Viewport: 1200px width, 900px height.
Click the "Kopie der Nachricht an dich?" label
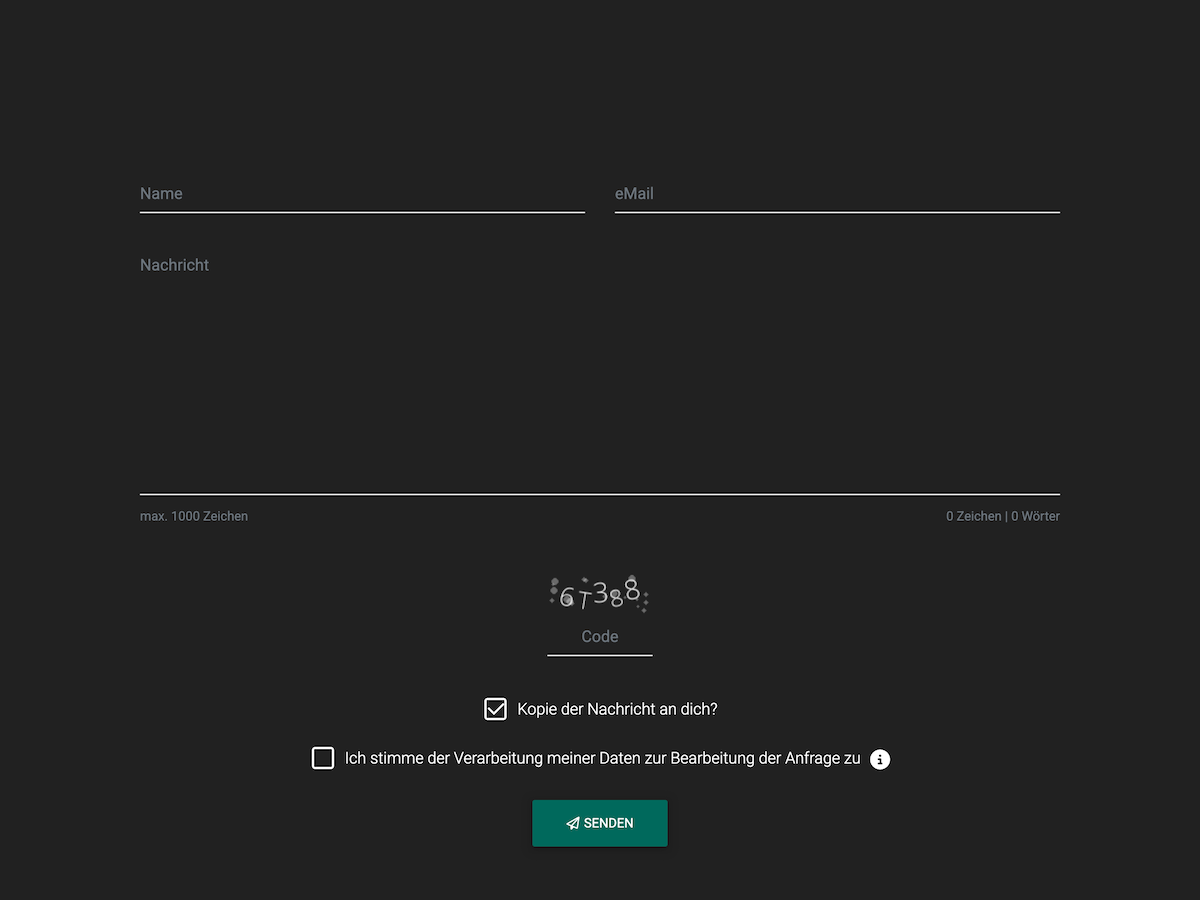pyautogui.click(x=617, y=709)
